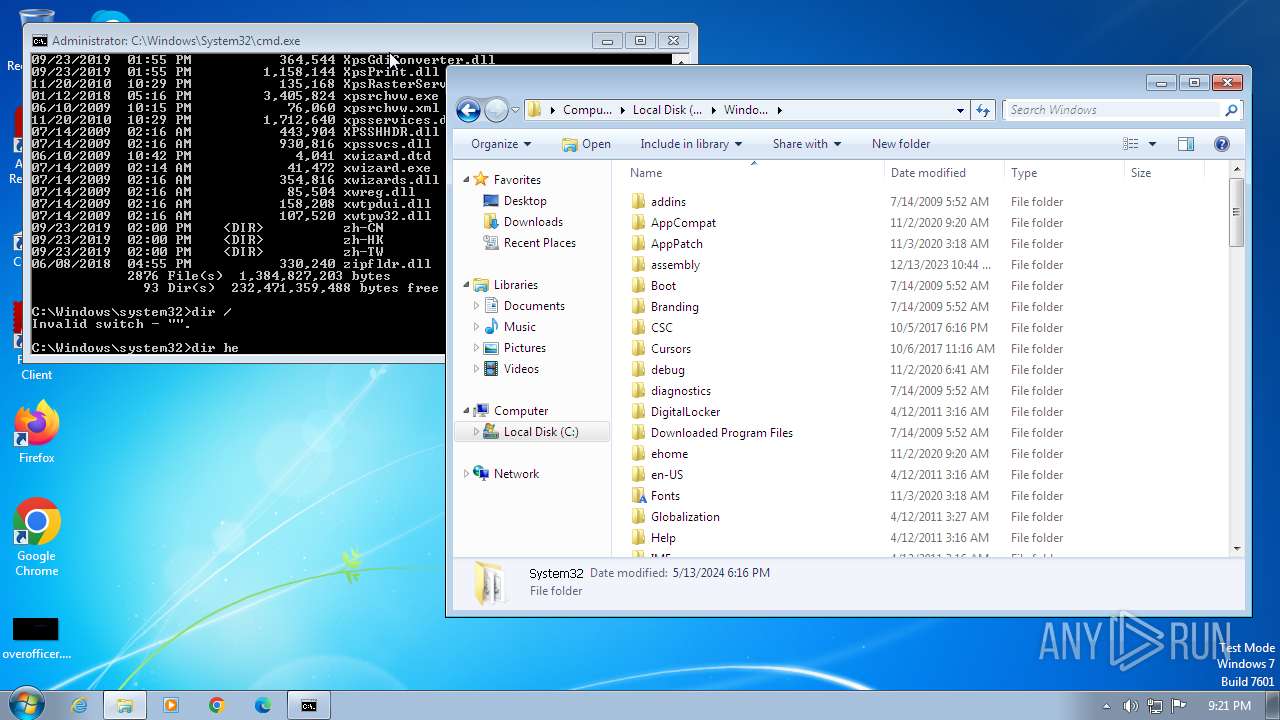Select the Downloaded Program Files folder
The width and height of the screenshot is (1280, 720).
click(x=927, y=433)
